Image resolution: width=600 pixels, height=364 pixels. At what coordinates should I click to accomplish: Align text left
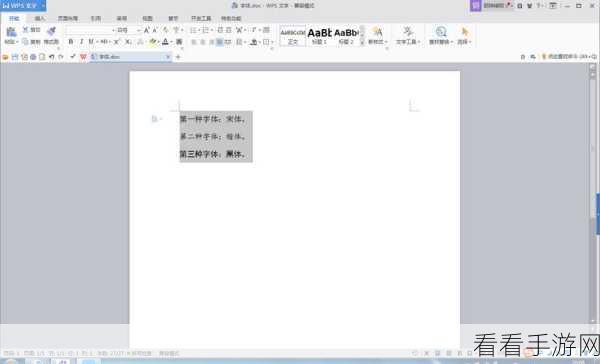(194, 42)
